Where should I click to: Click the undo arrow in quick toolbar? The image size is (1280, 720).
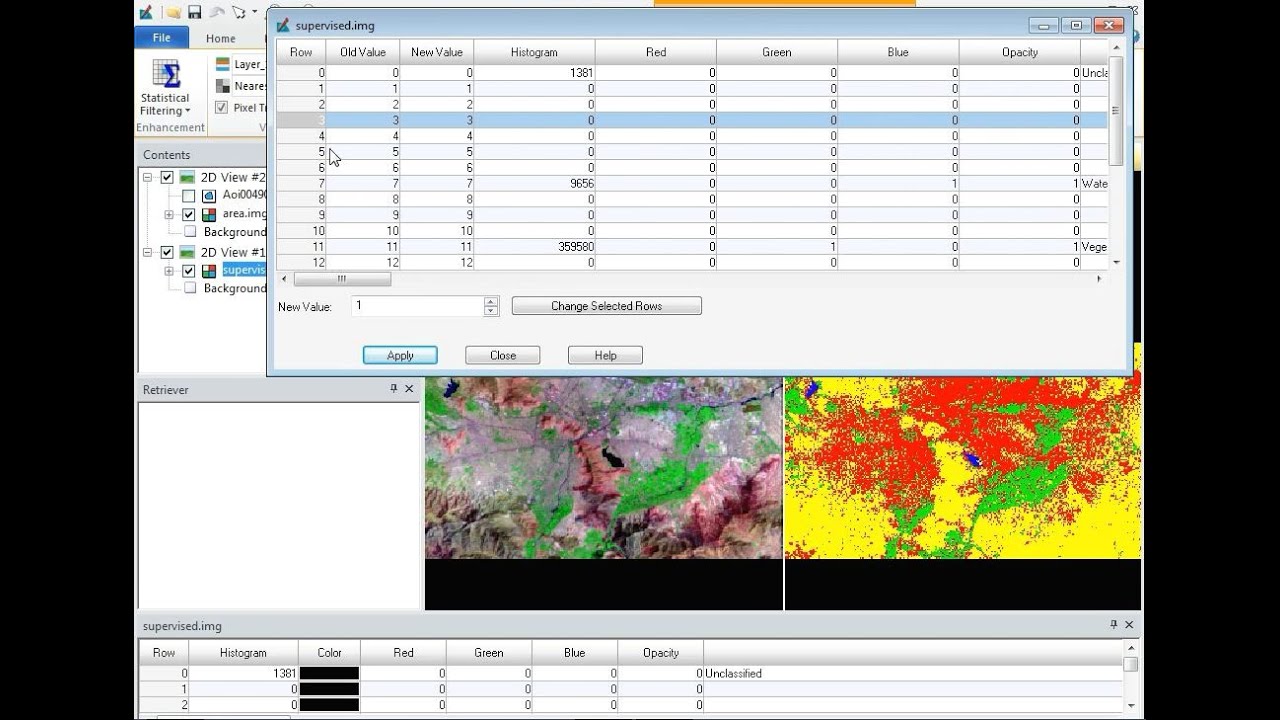pos(216,12)
